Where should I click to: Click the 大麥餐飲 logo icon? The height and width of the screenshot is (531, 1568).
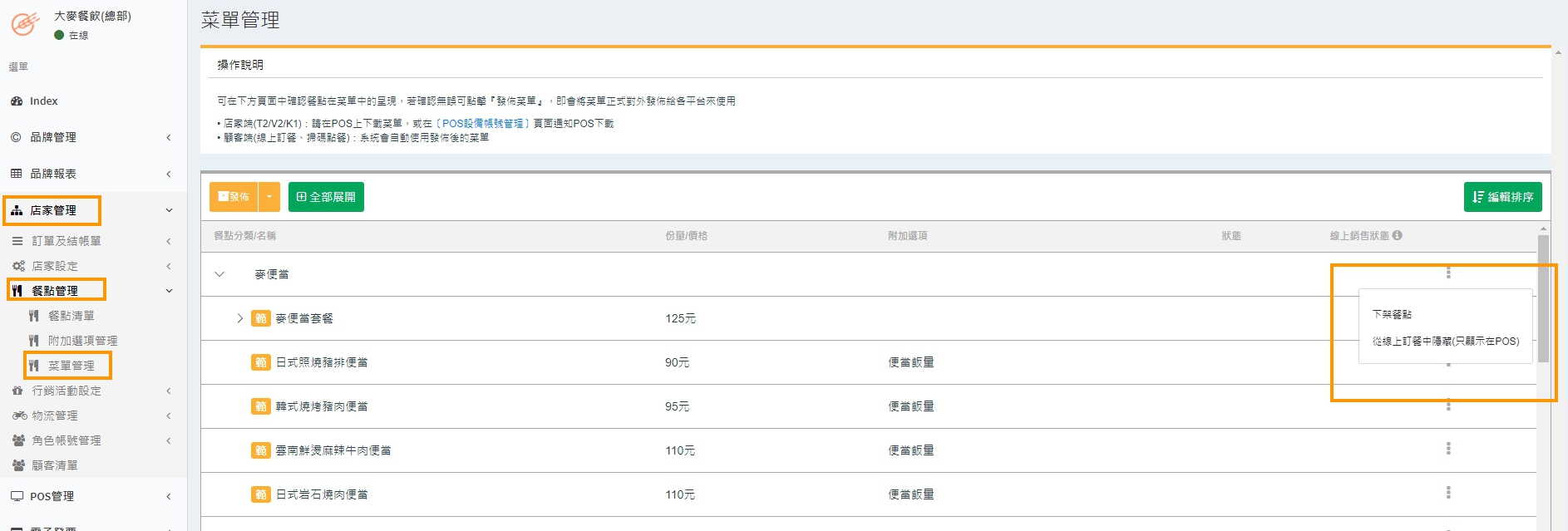[x=25, y=24]
